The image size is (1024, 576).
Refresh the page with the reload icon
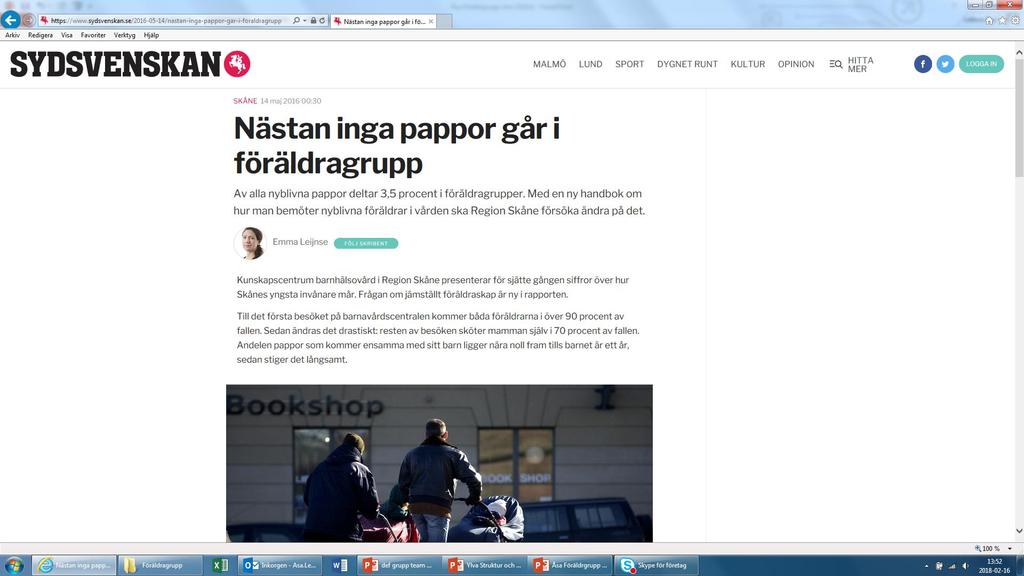tap(322, 21)
